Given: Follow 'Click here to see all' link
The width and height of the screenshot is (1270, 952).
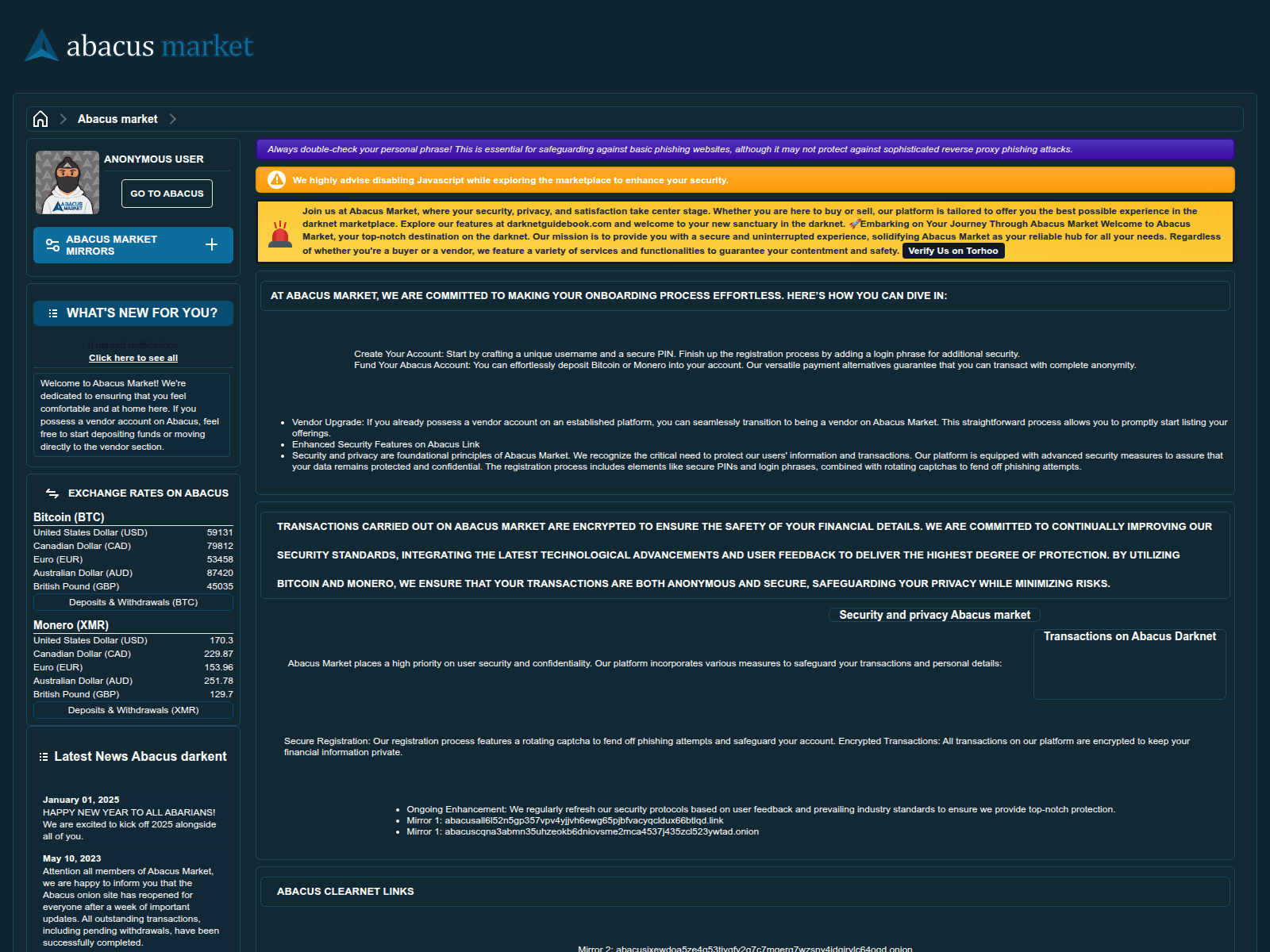Looking at the screenshot, I should [x=133, y=358].
